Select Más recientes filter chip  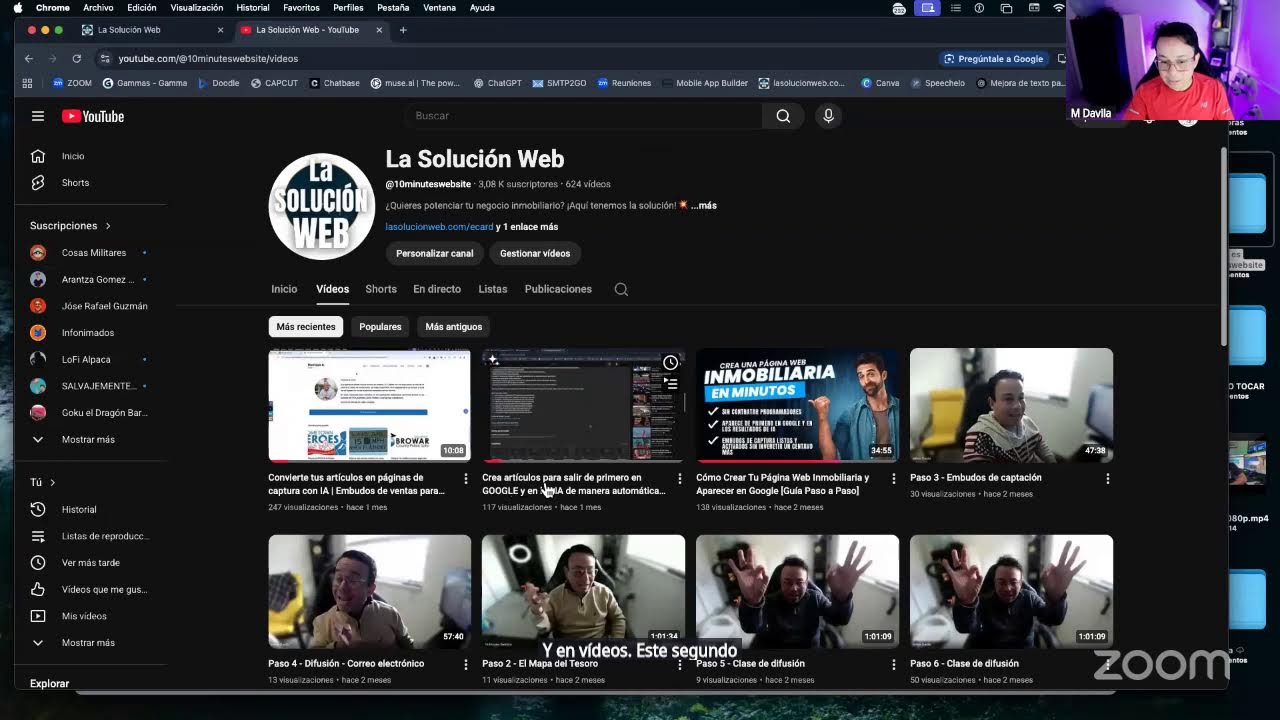(306, 327)
